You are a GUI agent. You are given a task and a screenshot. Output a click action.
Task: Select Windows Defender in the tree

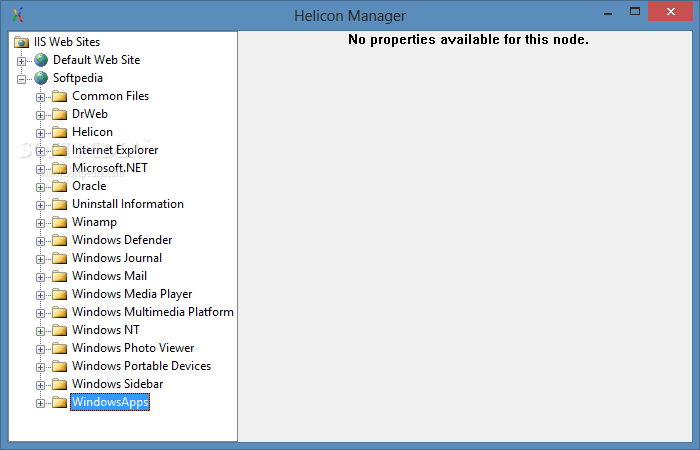(122, 240)
